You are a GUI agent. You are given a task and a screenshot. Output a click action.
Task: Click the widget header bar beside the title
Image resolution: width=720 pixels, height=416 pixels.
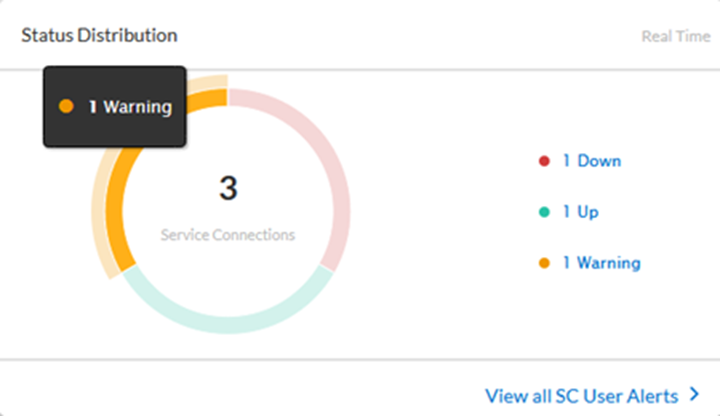400,35
